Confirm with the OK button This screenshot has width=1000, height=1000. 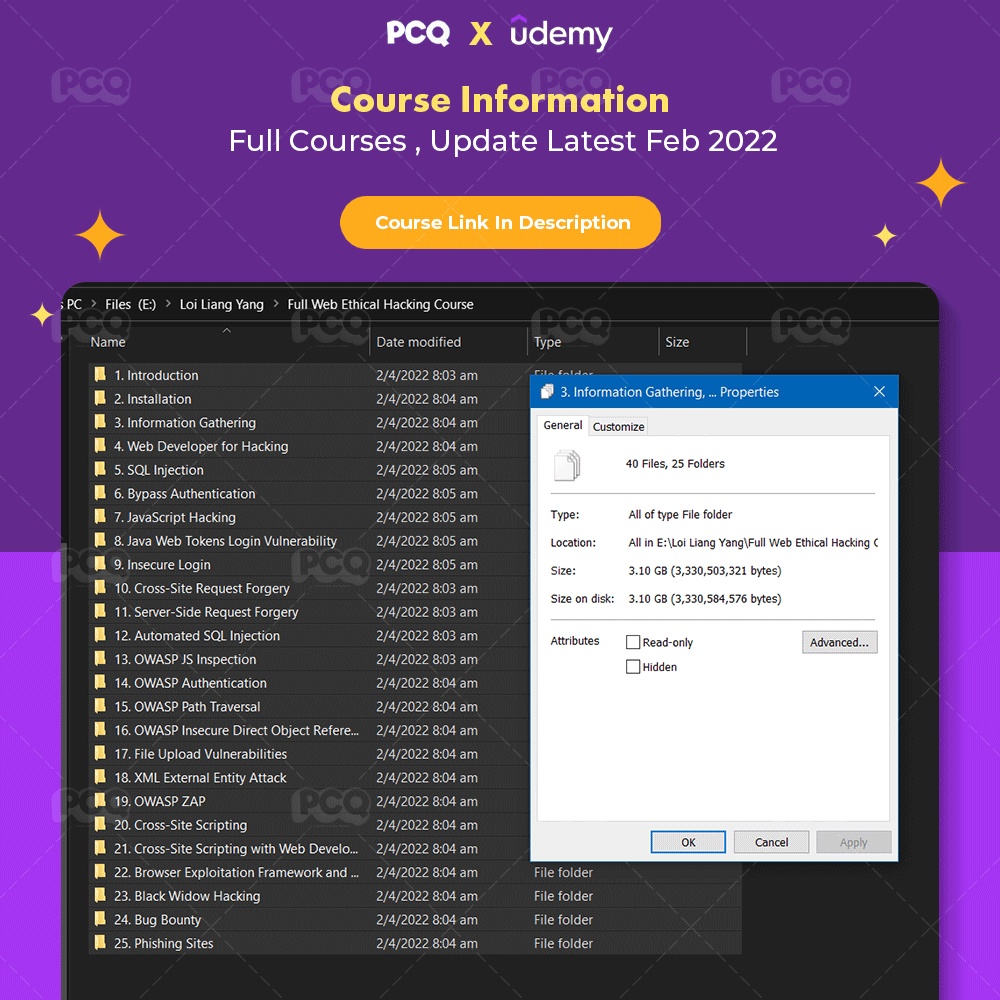coord(688,842)
